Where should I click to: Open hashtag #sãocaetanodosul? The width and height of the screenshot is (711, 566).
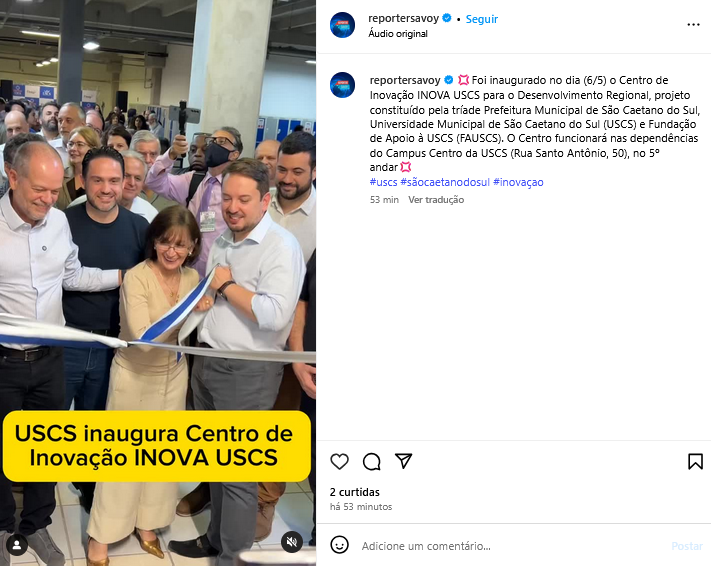(445, 182)
